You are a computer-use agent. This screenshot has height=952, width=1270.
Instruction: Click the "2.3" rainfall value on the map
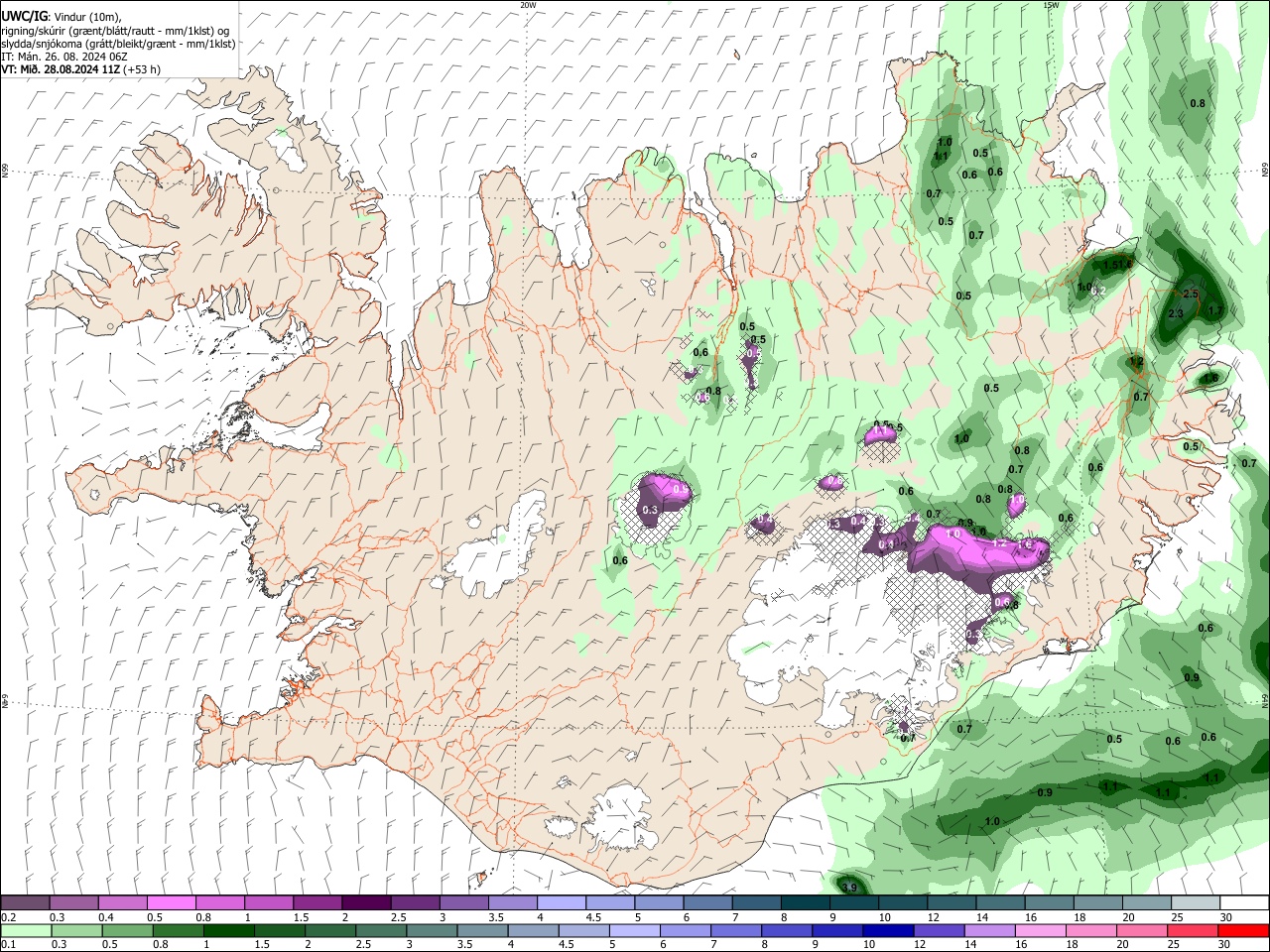[1176, 313]
